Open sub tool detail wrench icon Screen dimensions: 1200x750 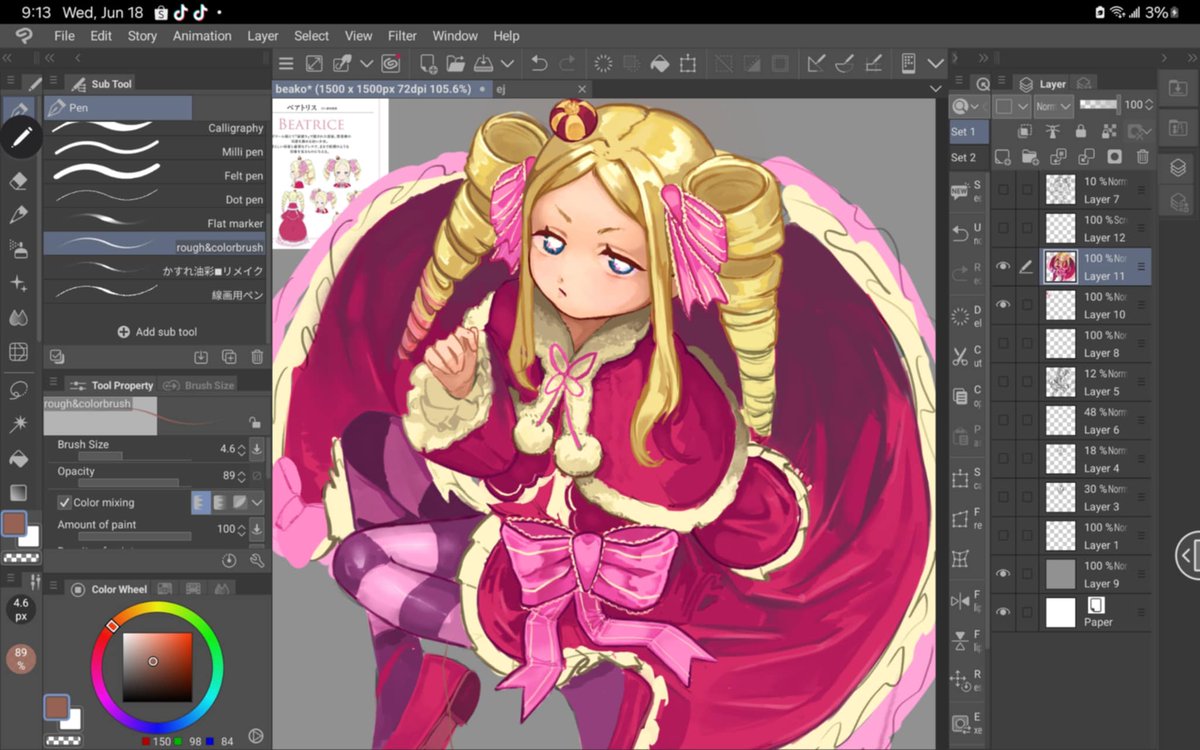pos(257,561)
